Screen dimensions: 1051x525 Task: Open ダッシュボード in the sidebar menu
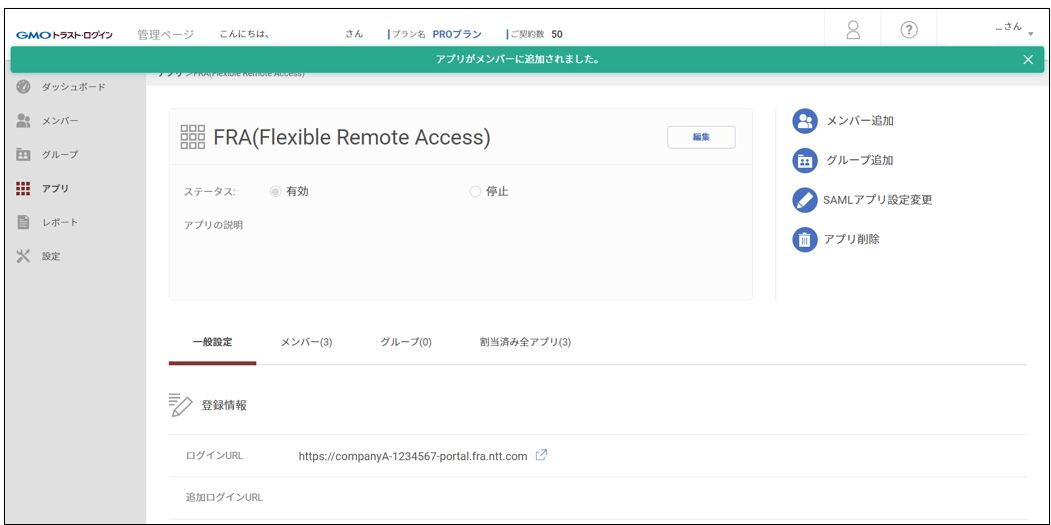[74, 87]
